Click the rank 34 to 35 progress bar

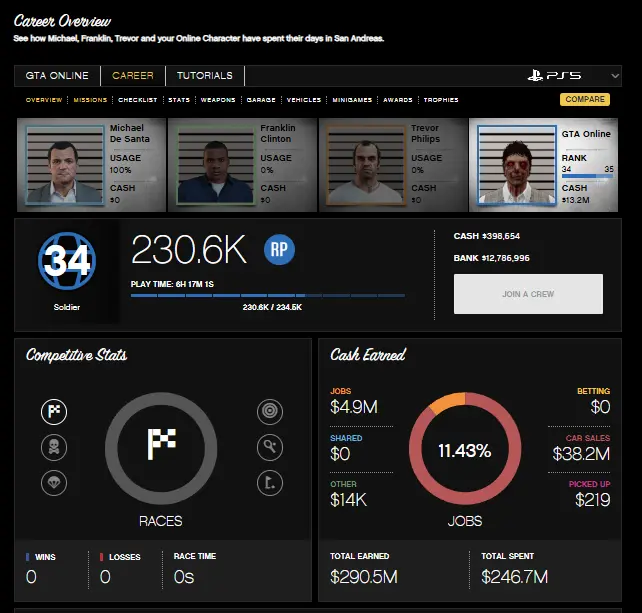pyautogui.click(x=588, y=176)
